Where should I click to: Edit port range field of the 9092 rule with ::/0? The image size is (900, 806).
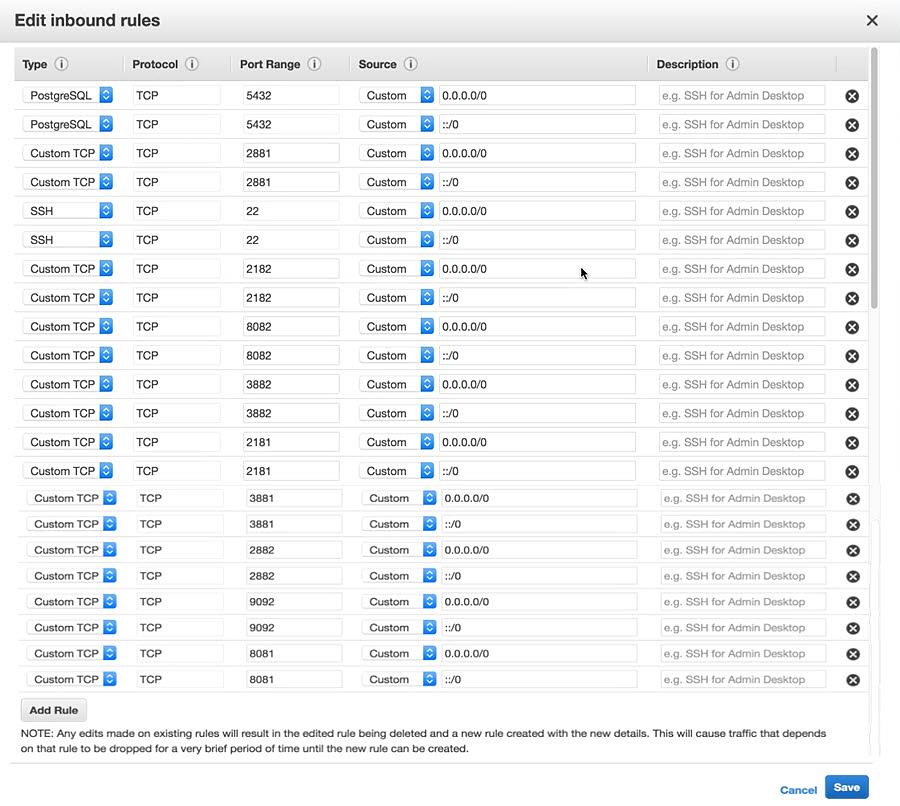pyautogui.click(x=294, y=627)
